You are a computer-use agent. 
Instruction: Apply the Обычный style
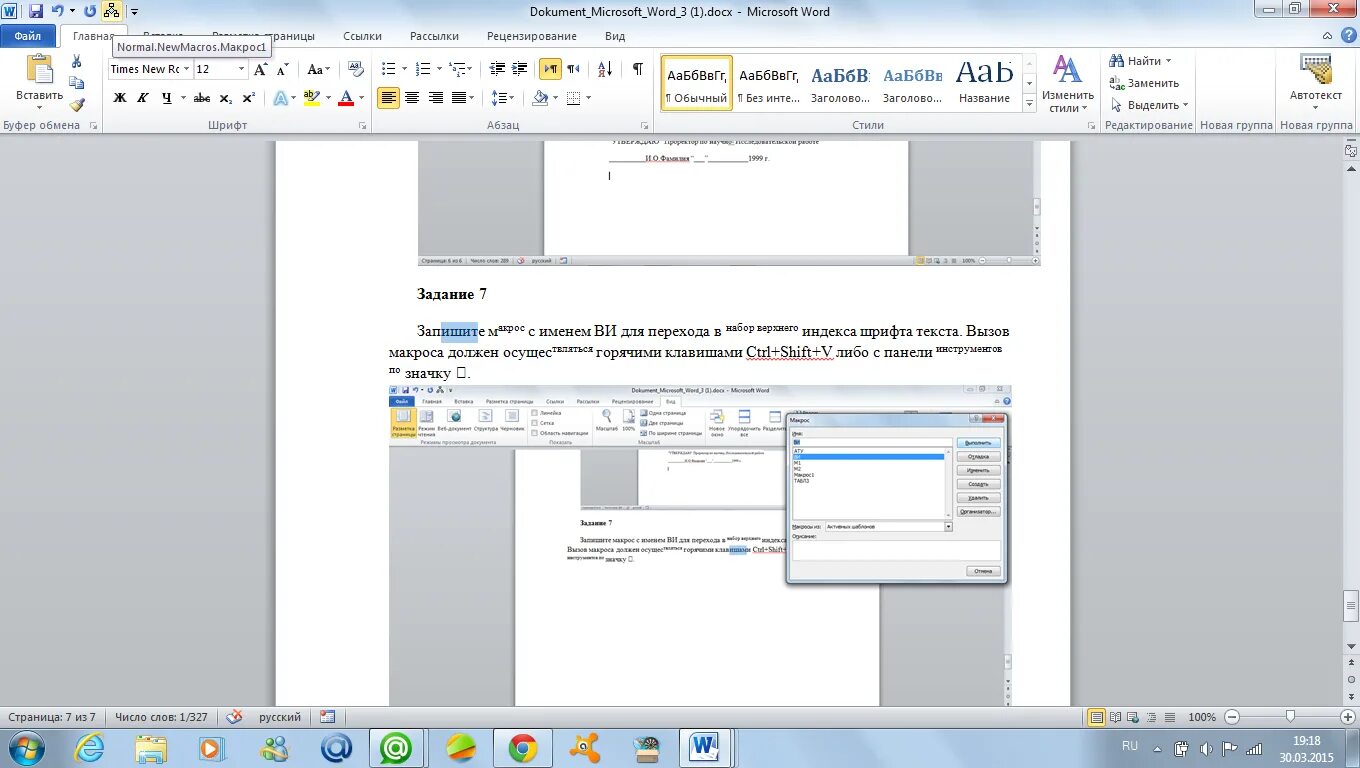(697, 83)
